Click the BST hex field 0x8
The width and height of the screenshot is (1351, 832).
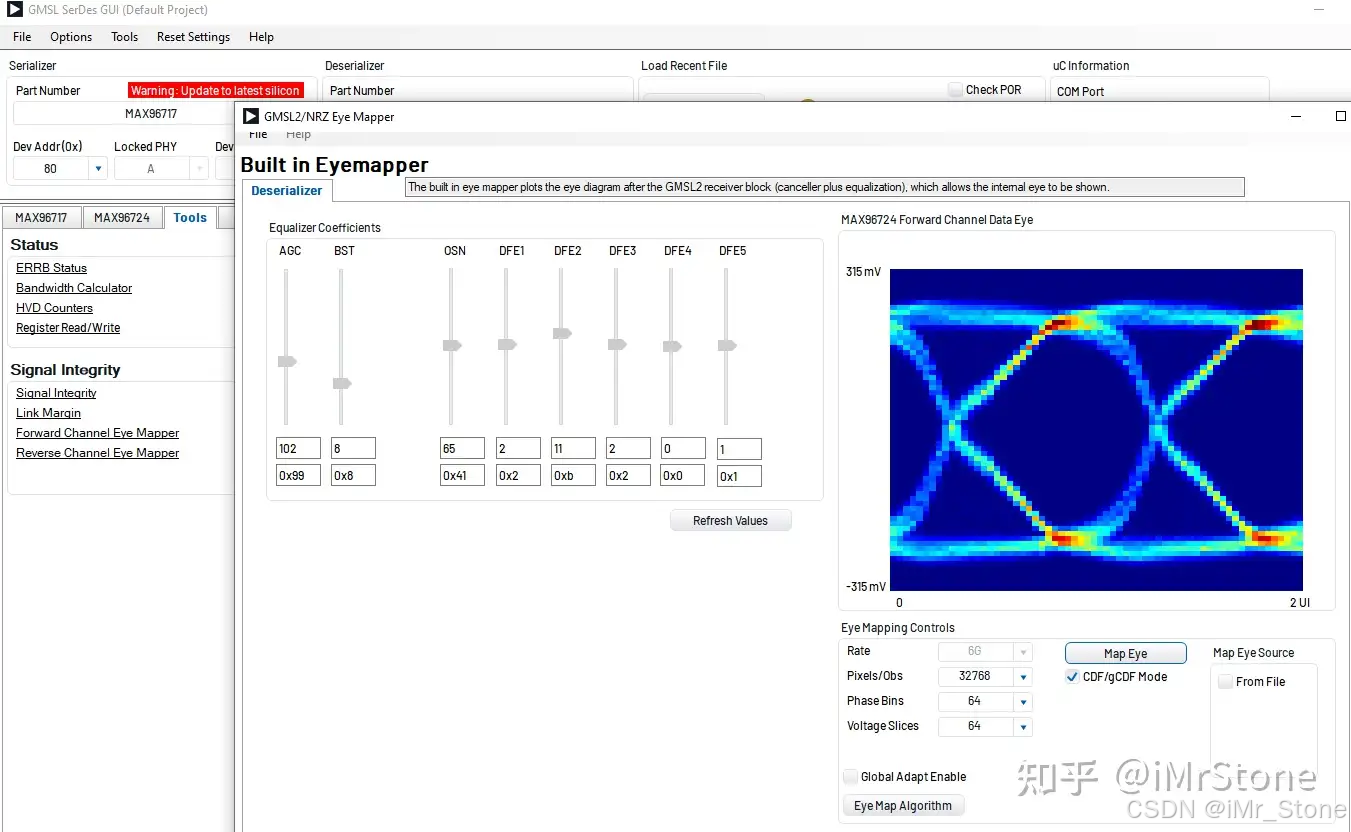(353, 475)
